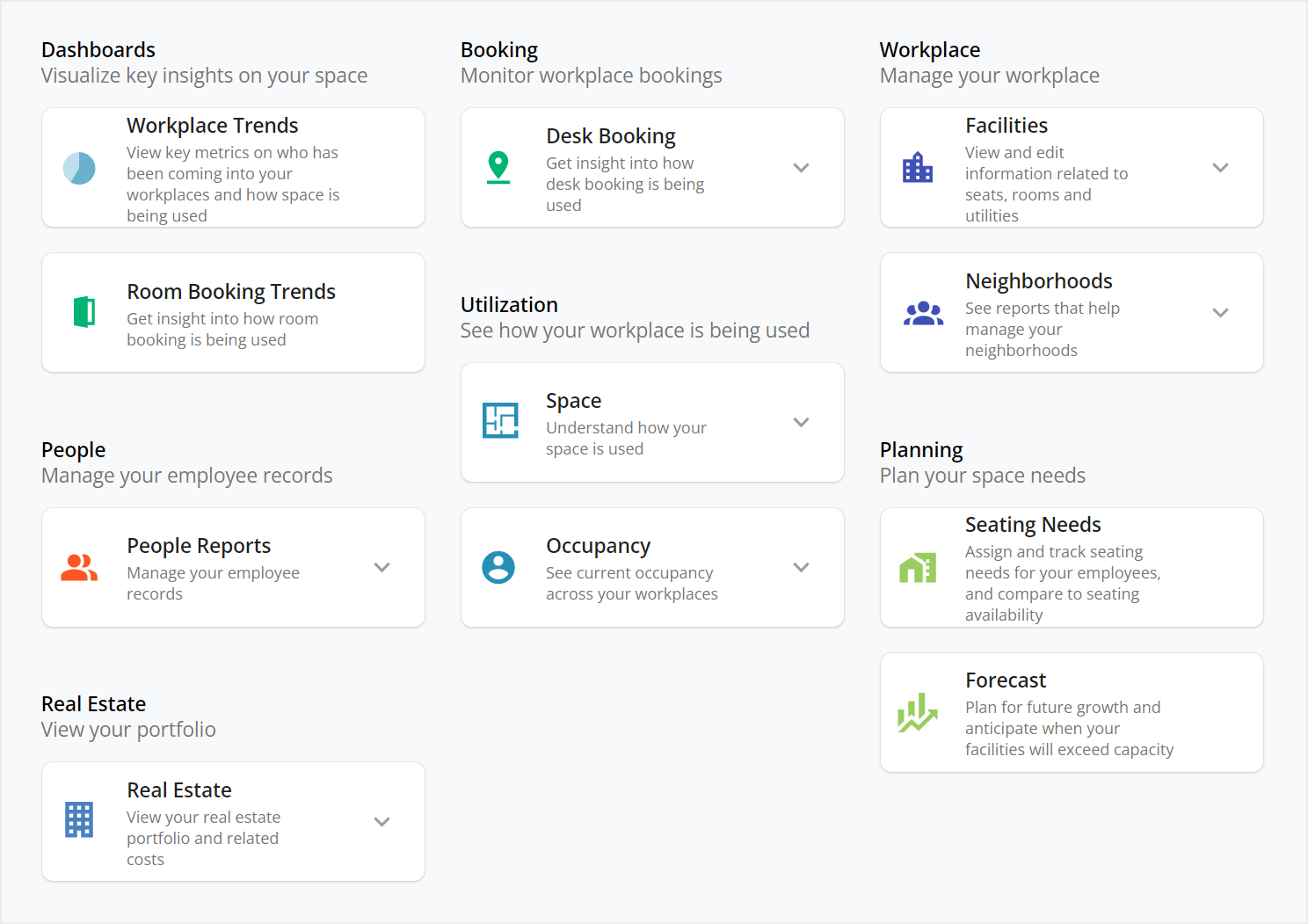The width and height of the screenshot is (1308, 924).
Task: Expand the Occupancy card chevron
Action: pos(801,567)
